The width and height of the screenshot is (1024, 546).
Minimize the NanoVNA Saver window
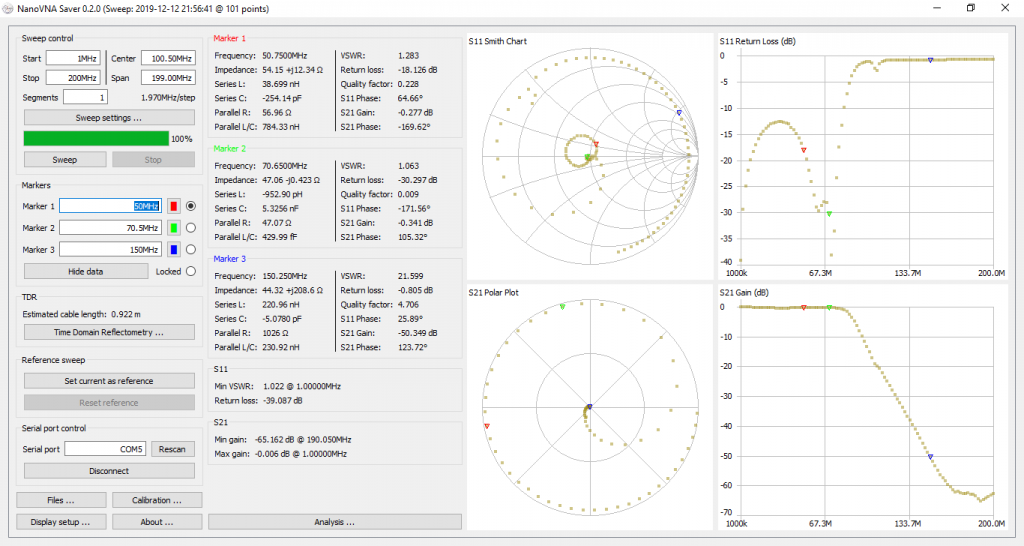(937, 8)
